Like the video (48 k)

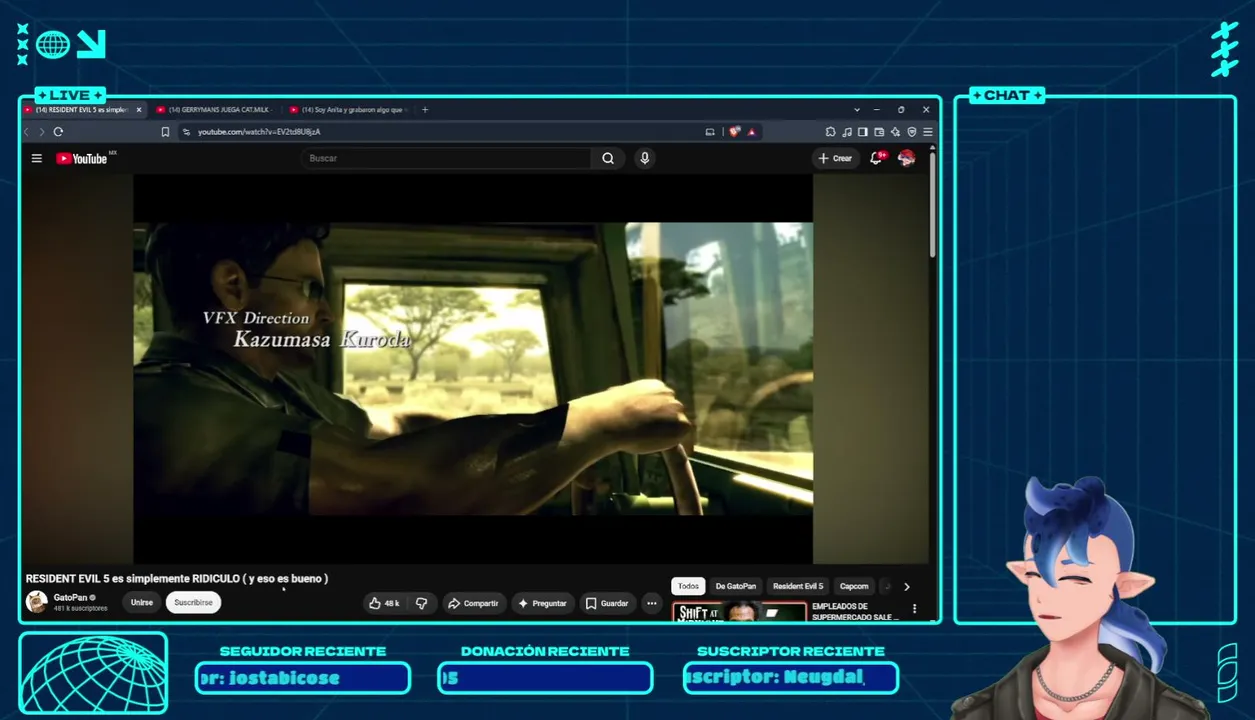(384, 603)
